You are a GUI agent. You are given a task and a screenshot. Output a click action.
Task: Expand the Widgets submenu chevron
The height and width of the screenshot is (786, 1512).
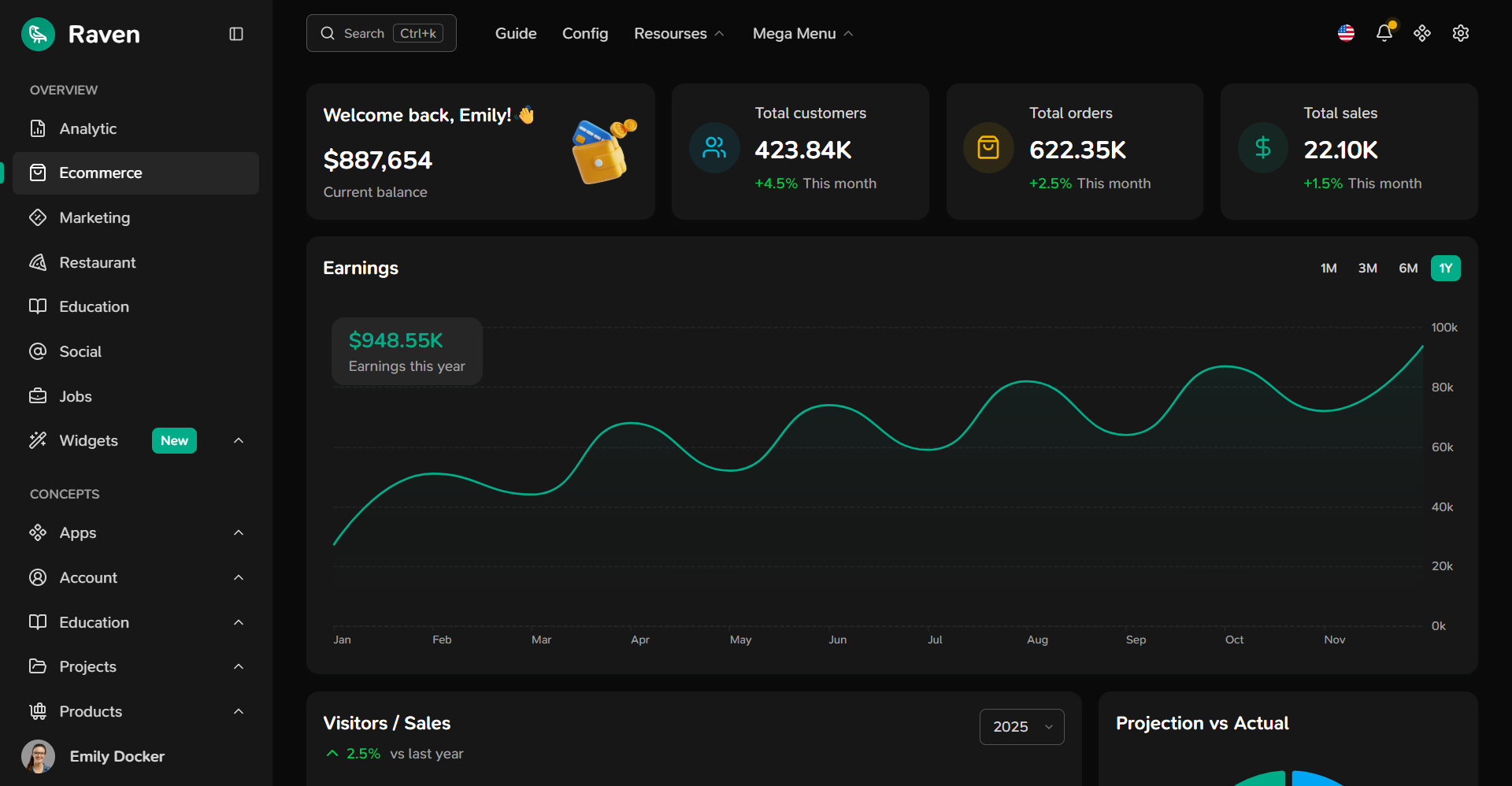(x=239, y=440)
